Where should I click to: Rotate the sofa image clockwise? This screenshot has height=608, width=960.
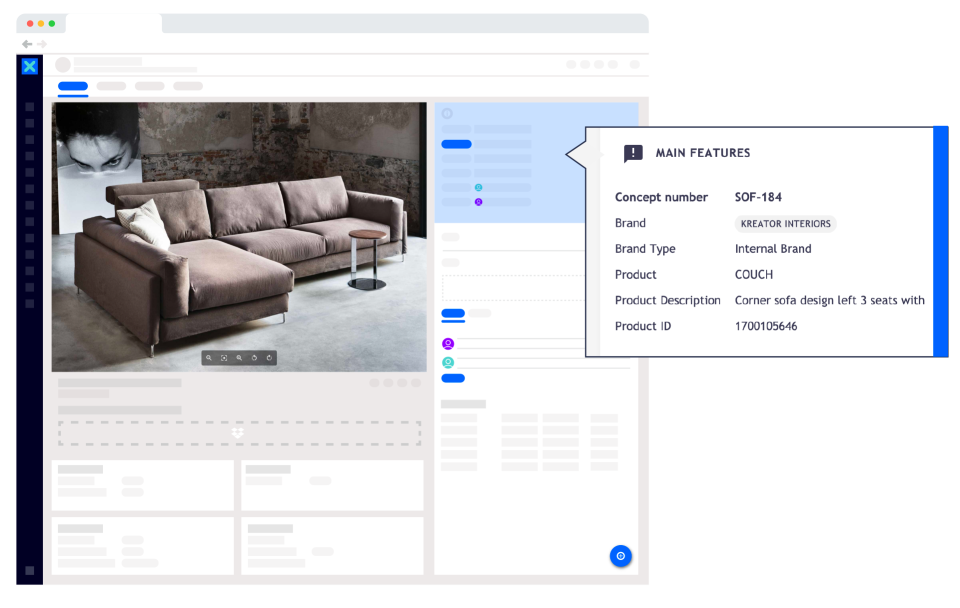270,358
